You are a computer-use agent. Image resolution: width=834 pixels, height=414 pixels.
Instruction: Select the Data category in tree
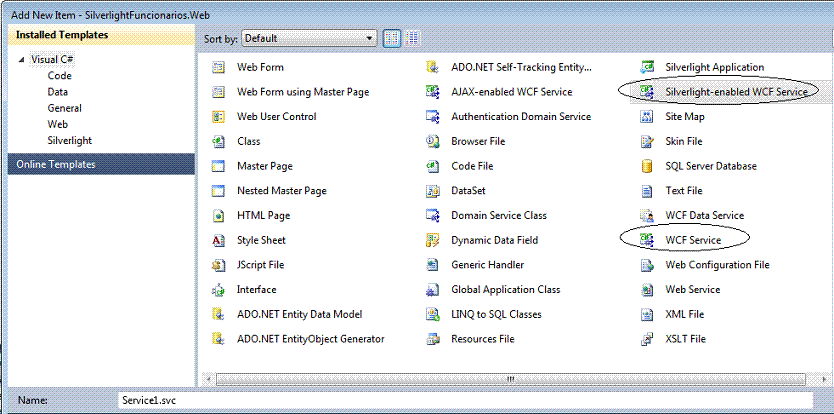(57, 92)
